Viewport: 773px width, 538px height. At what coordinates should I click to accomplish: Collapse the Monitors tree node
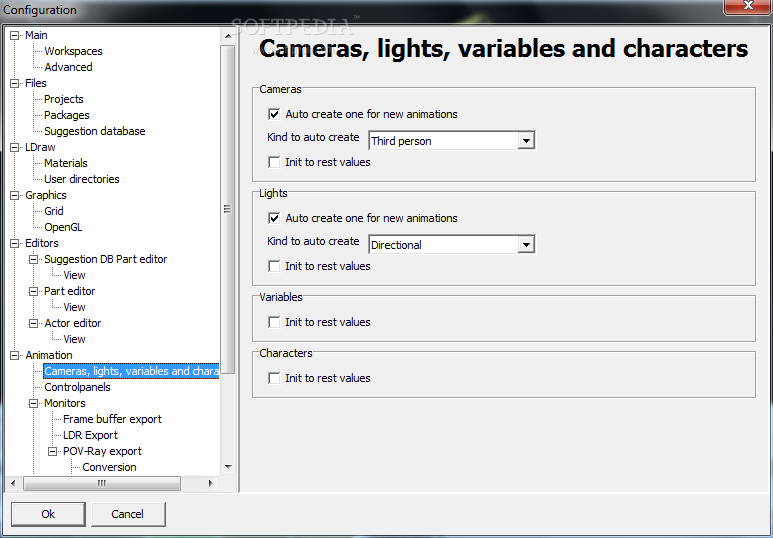coord(34,403)
